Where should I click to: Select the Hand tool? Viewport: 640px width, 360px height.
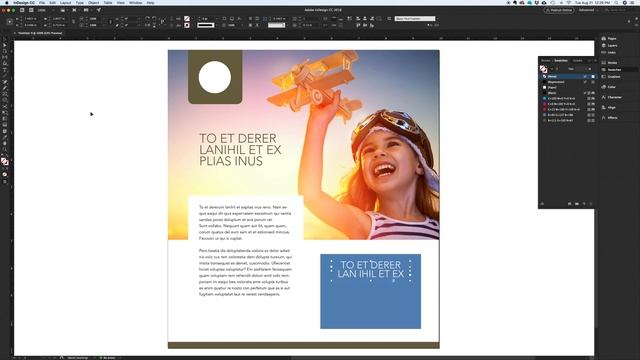4,144
